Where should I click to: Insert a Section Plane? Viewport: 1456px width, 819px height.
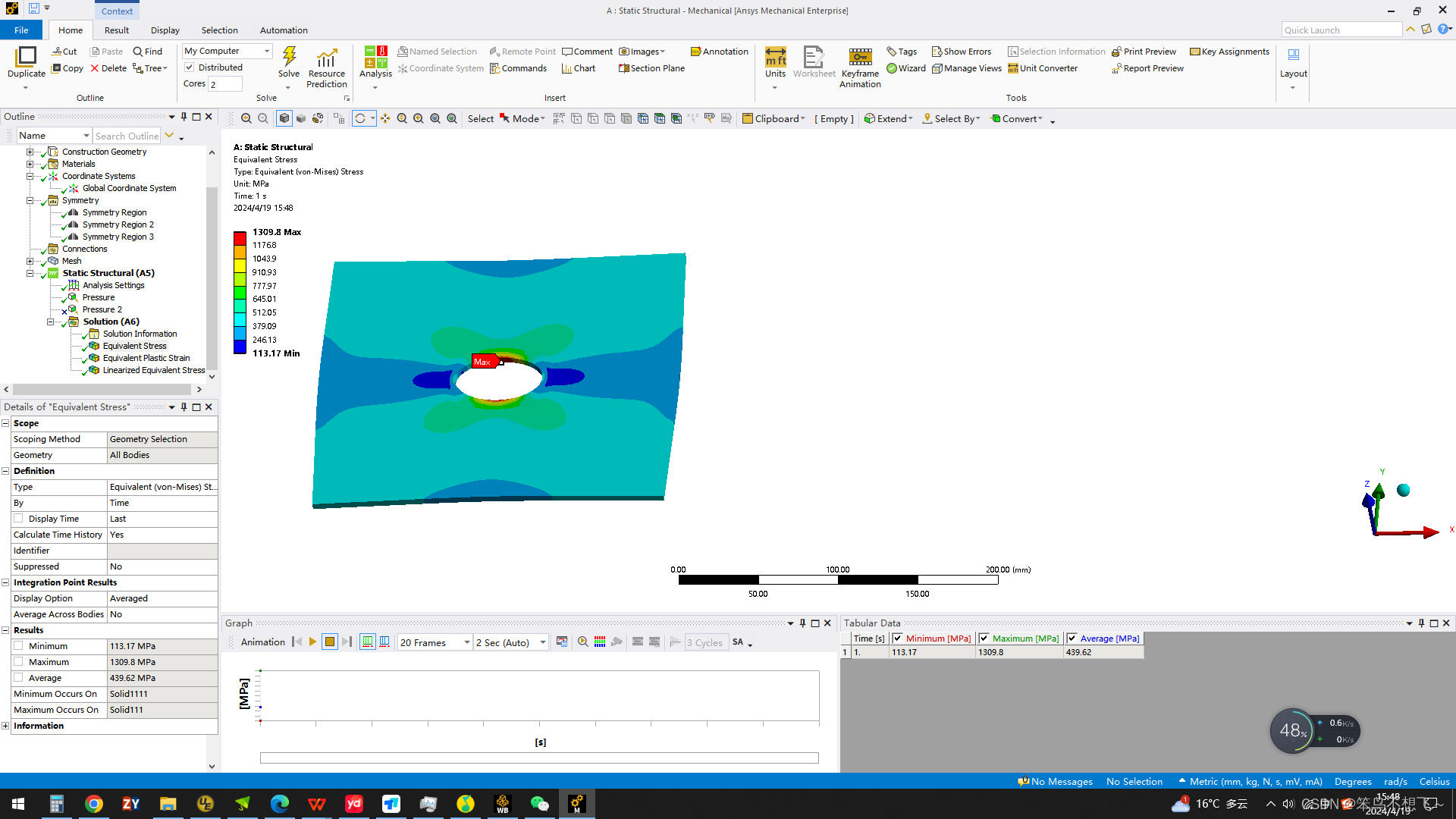[651, 68]
